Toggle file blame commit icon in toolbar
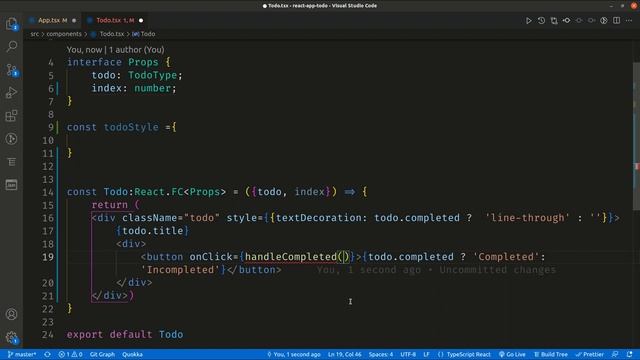Image resolution: width=640 pixels, height=360 pixels. click(x=567, y=20)
